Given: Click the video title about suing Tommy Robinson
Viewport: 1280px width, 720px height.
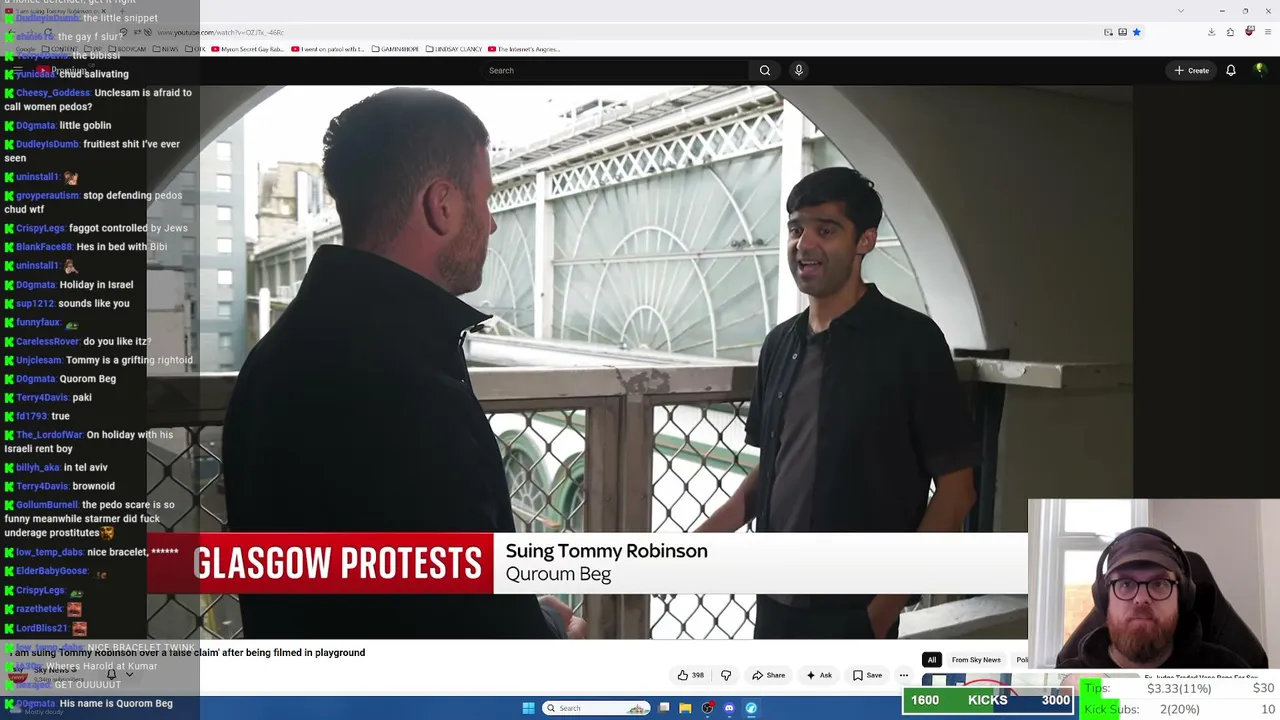Looking at the screenshot, I should [x=187, y=653].
